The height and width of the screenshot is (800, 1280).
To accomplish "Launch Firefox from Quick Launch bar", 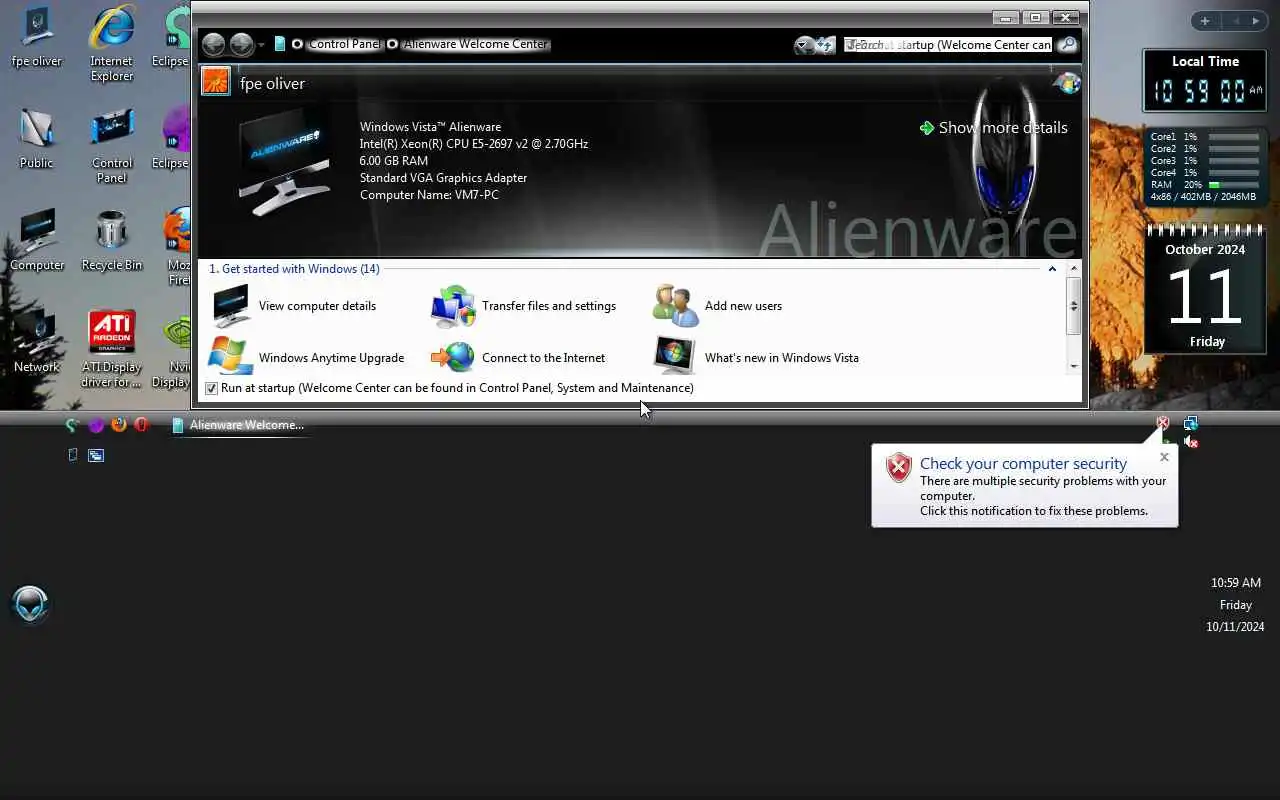I will coord(118,424).
